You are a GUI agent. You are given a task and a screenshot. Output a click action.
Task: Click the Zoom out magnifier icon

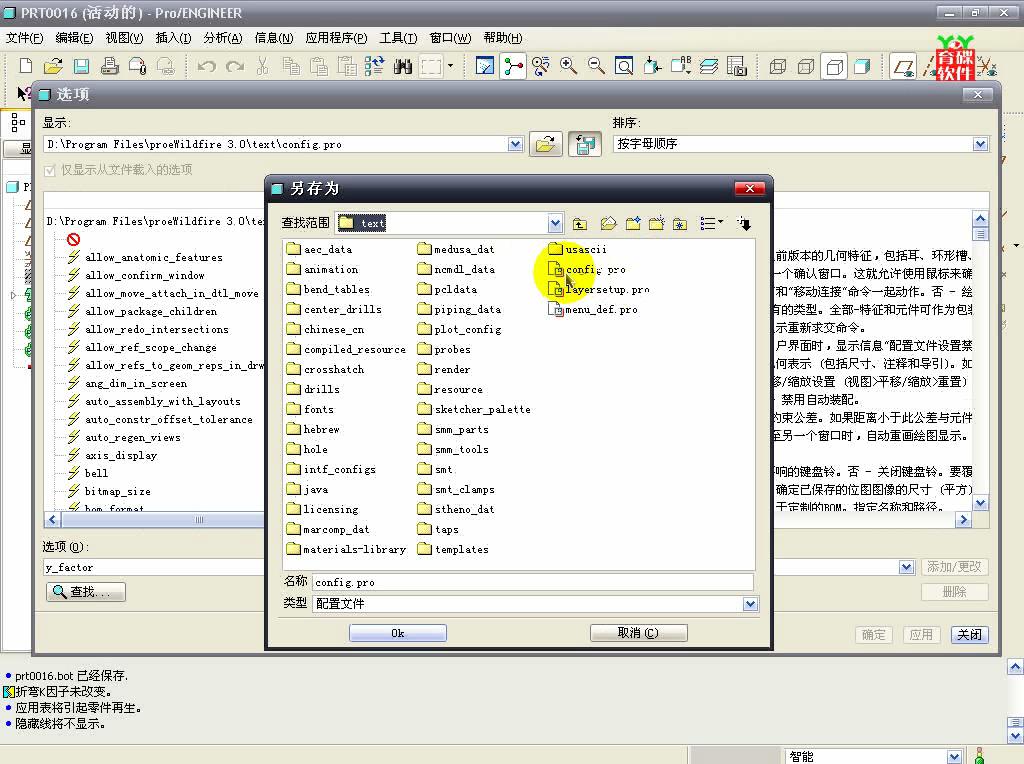(x=596, y=66)
